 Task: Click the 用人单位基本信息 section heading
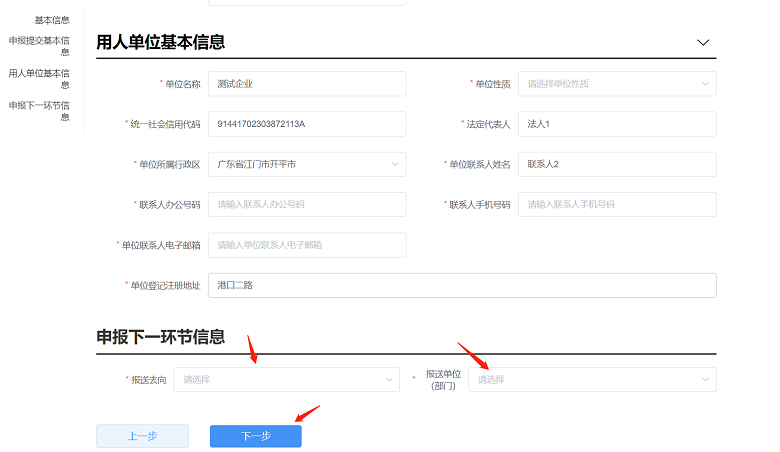(161, 42)
